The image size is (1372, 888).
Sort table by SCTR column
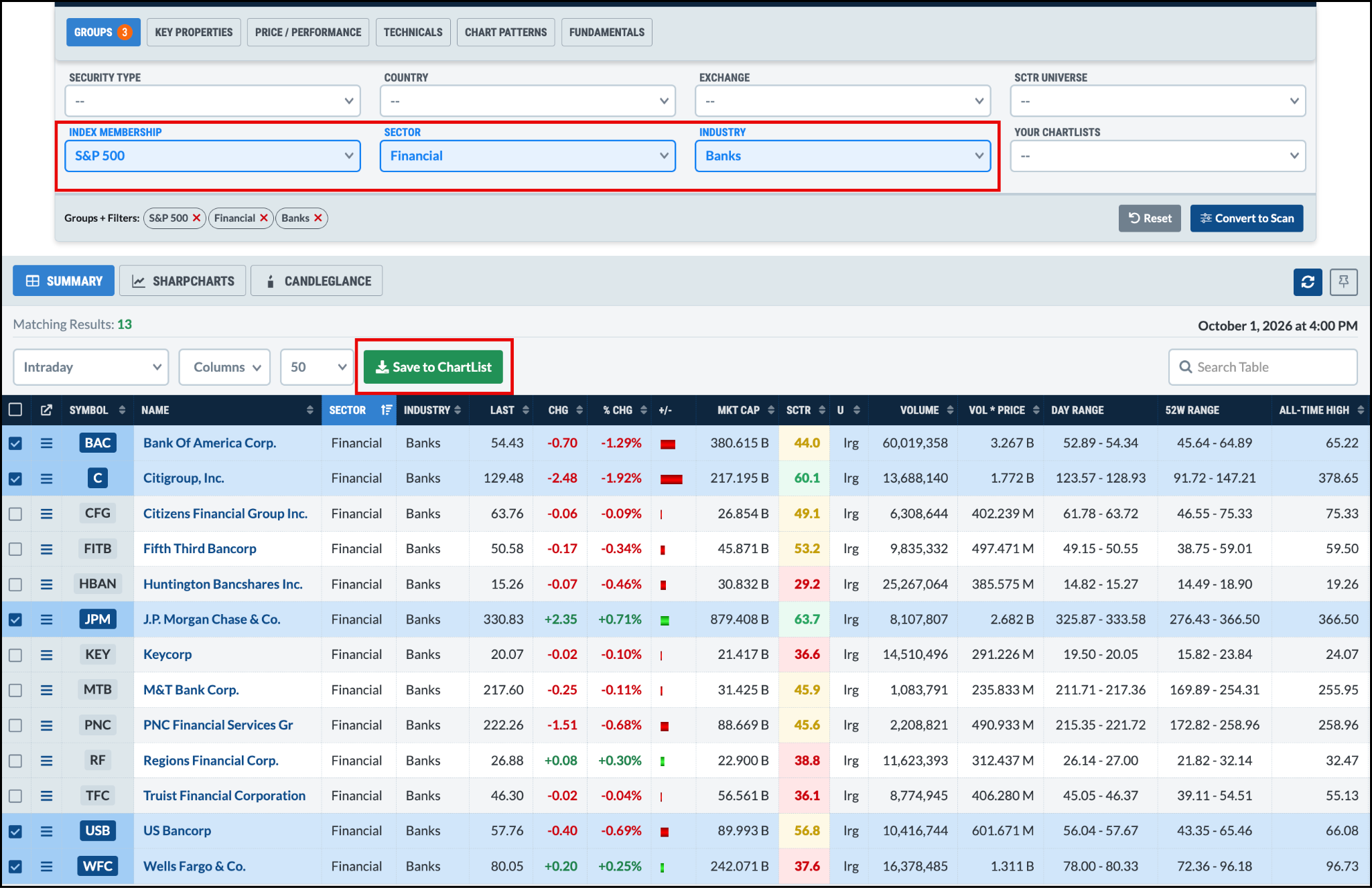click(x=805, y=410)
